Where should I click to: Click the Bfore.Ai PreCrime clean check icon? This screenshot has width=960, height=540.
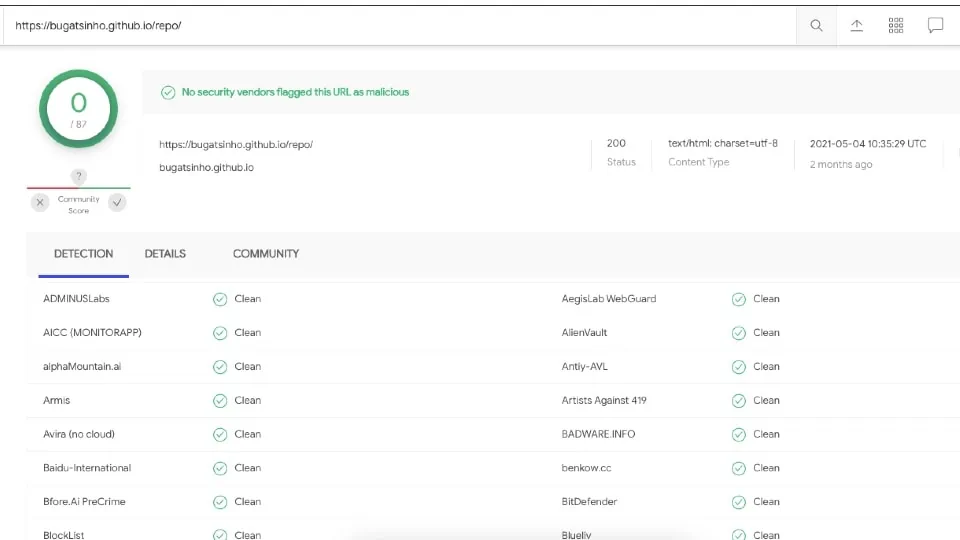[220, 501]
